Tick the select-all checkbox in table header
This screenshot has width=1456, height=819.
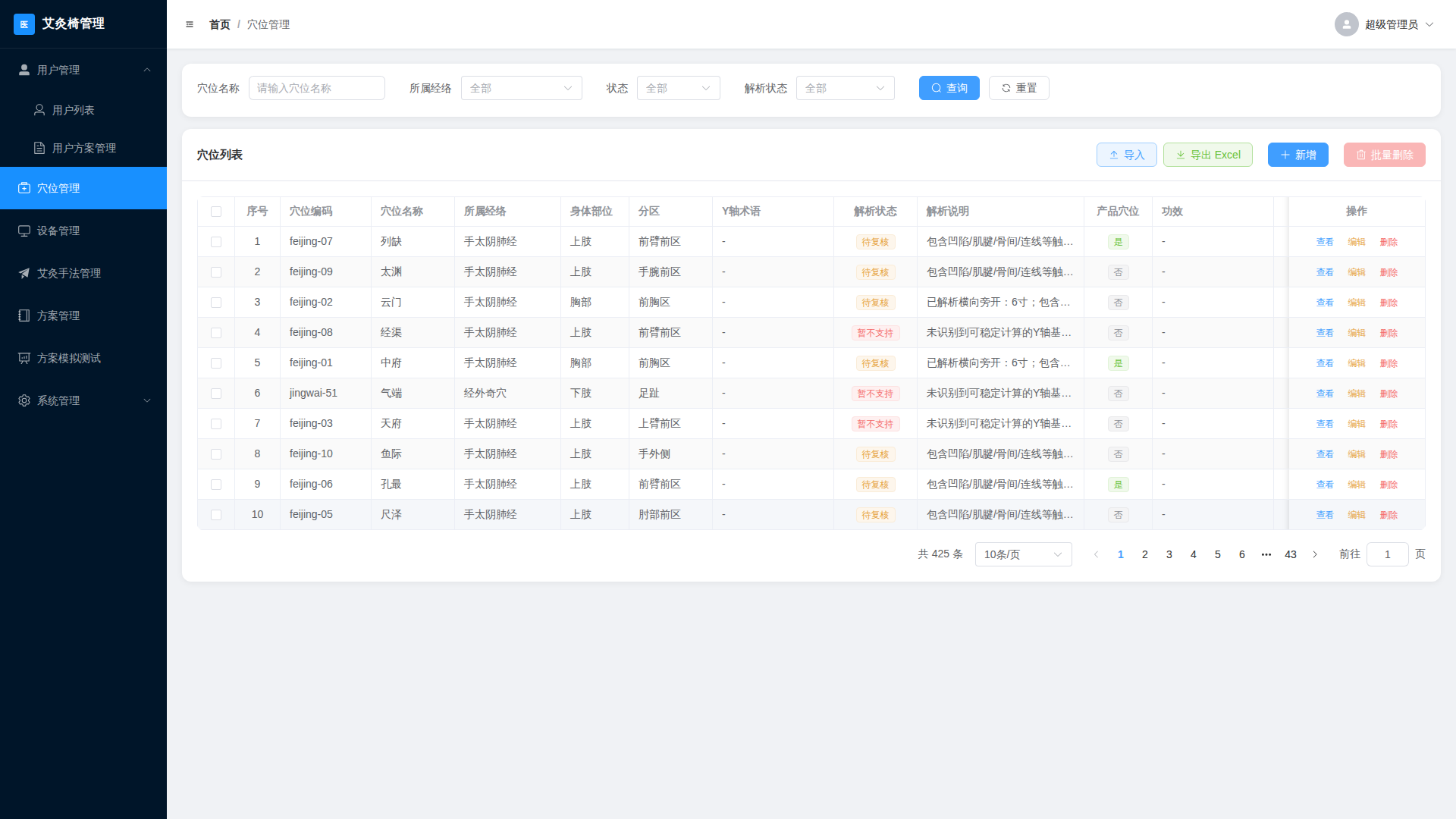point(216,212)
